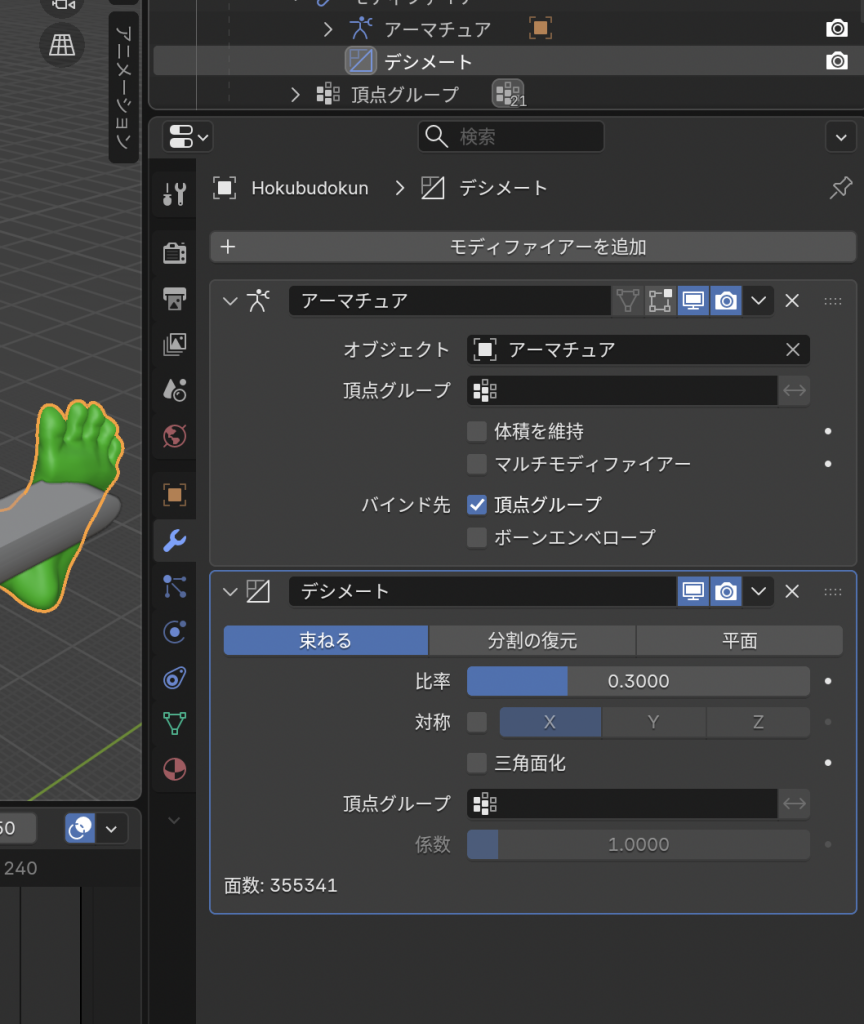Open the Object Data green triangle tab
This screenshot has width=864, height=1024.
pos(174,723)
